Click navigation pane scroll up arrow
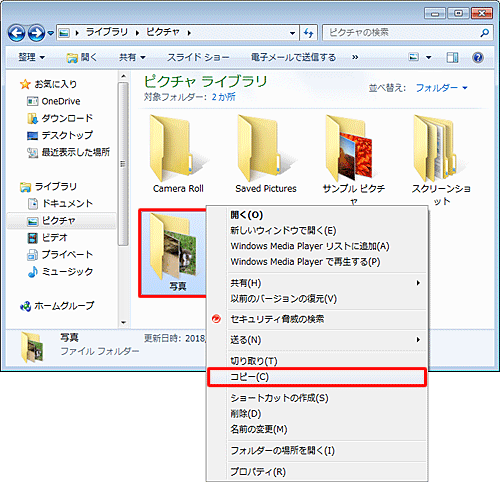Viewport: 500px width, 482px height. point(123,76)
